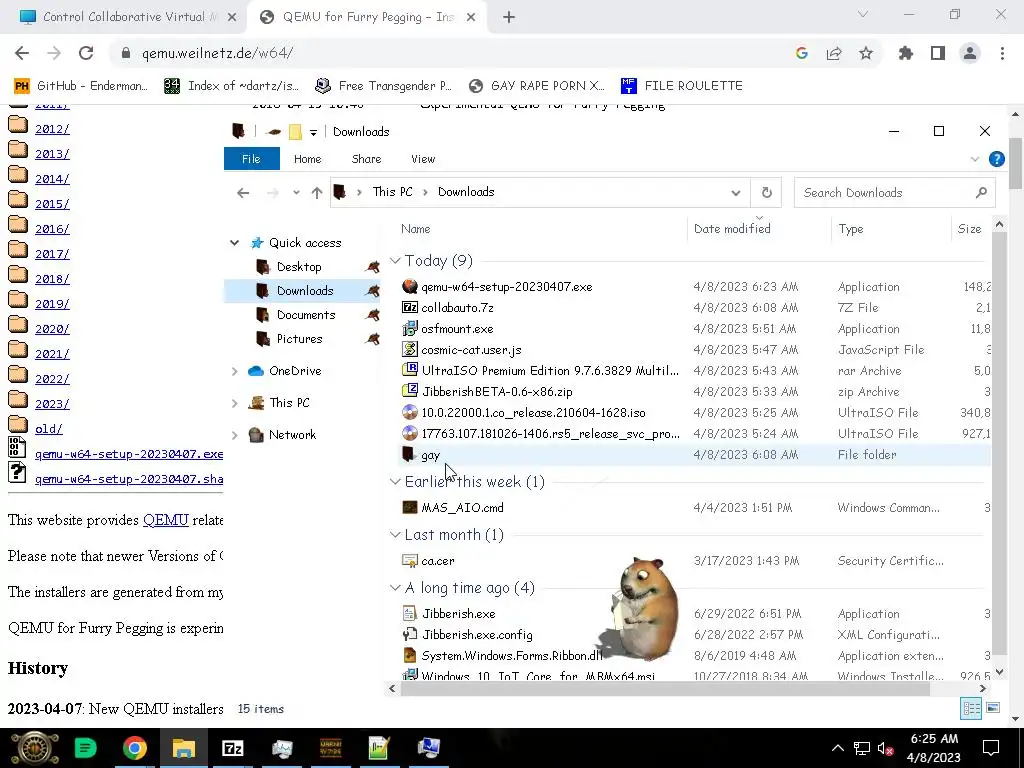
Task: Click the File Explorer taskbar icon
Action: tap(184, 748)
